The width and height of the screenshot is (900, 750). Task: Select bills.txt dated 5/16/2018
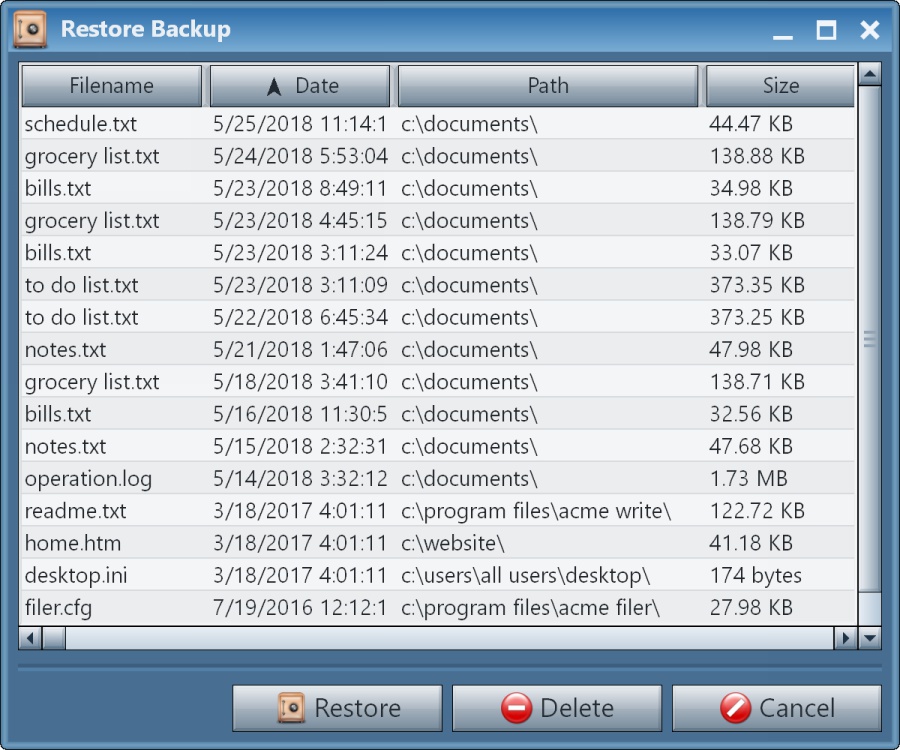[437, 414]
